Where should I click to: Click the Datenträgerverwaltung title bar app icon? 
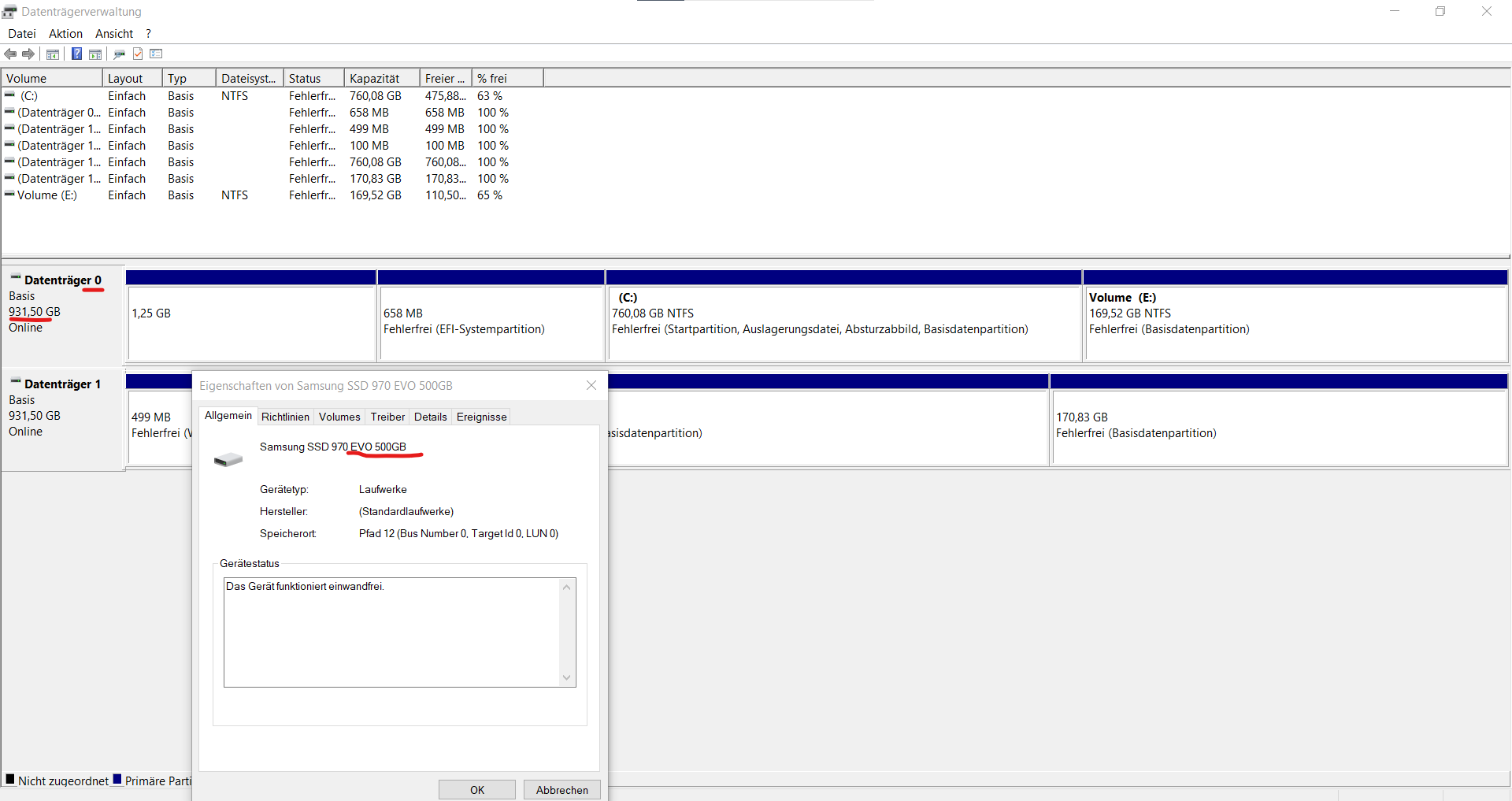pos(9,12)
